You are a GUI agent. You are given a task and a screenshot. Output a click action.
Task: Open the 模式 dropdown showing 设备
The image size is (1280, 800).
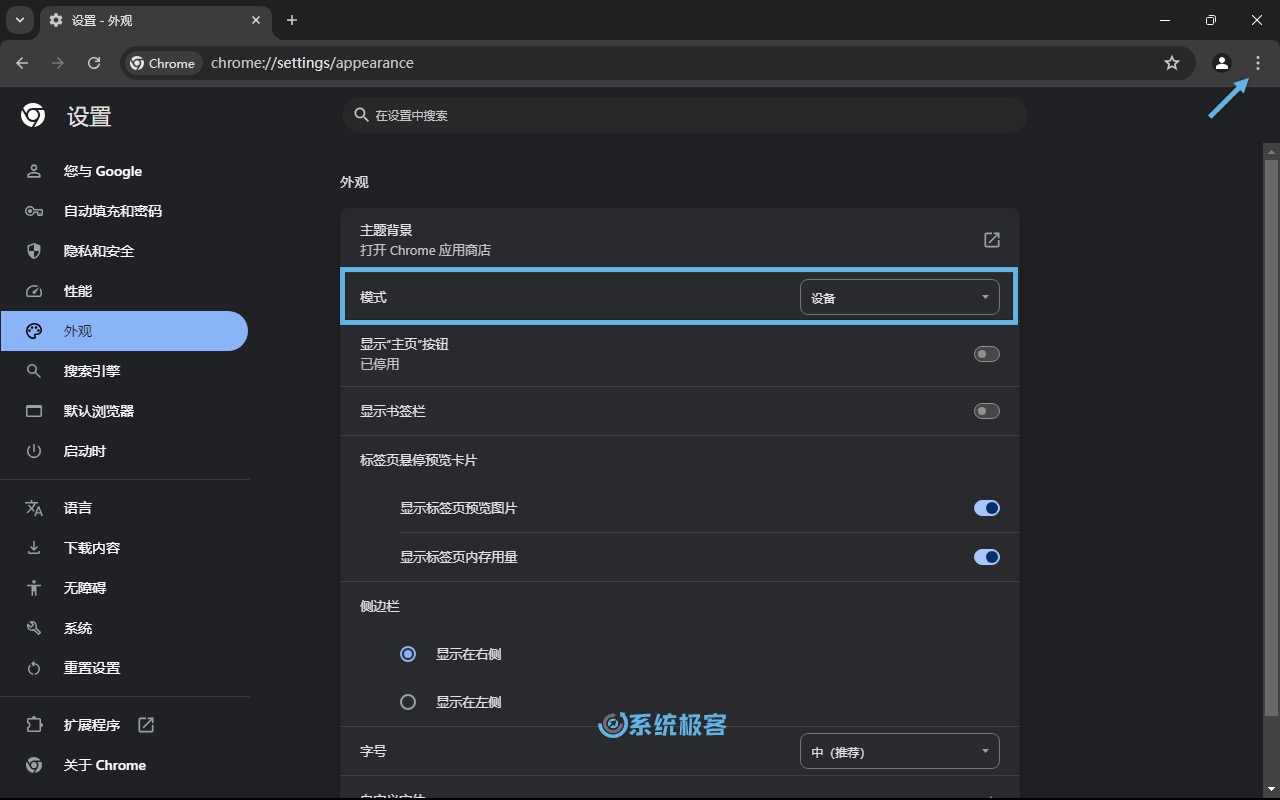pyautogui.click(x=899, y=297)
